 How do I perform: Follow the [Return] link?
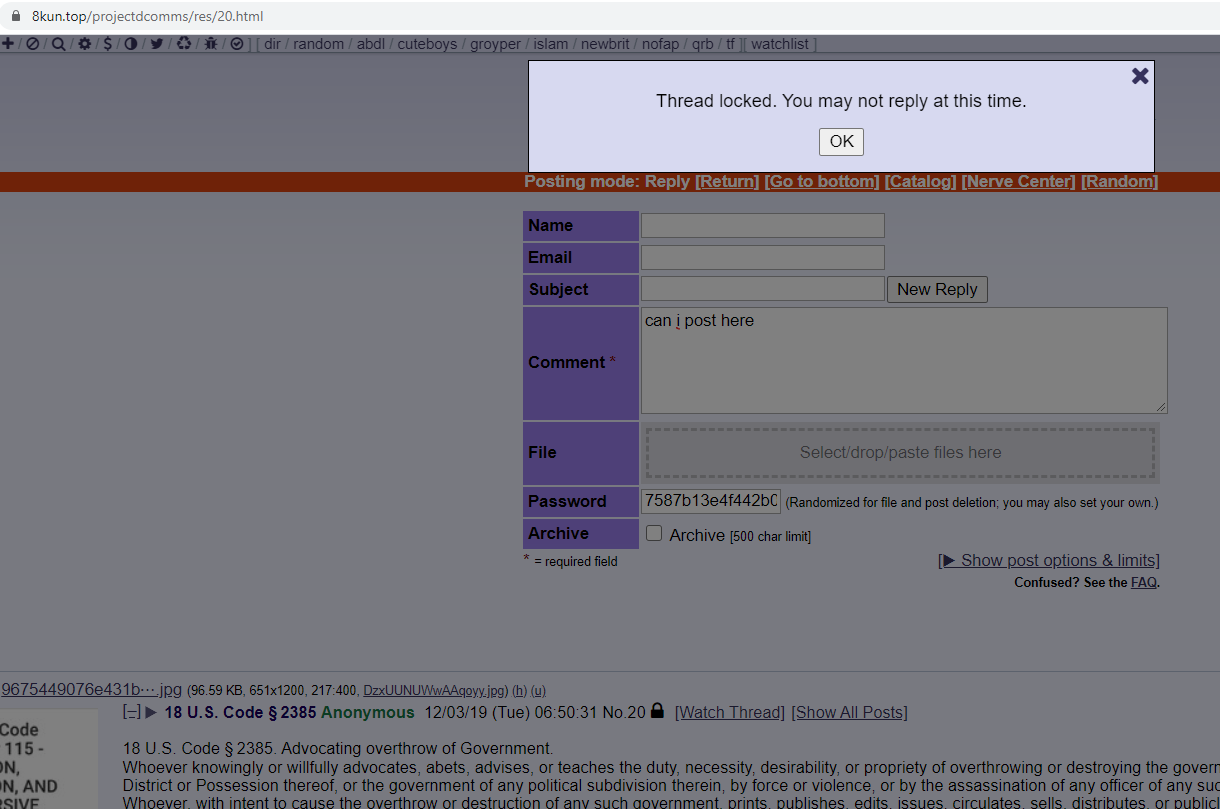pyautogui.click(x=727, y=181)
